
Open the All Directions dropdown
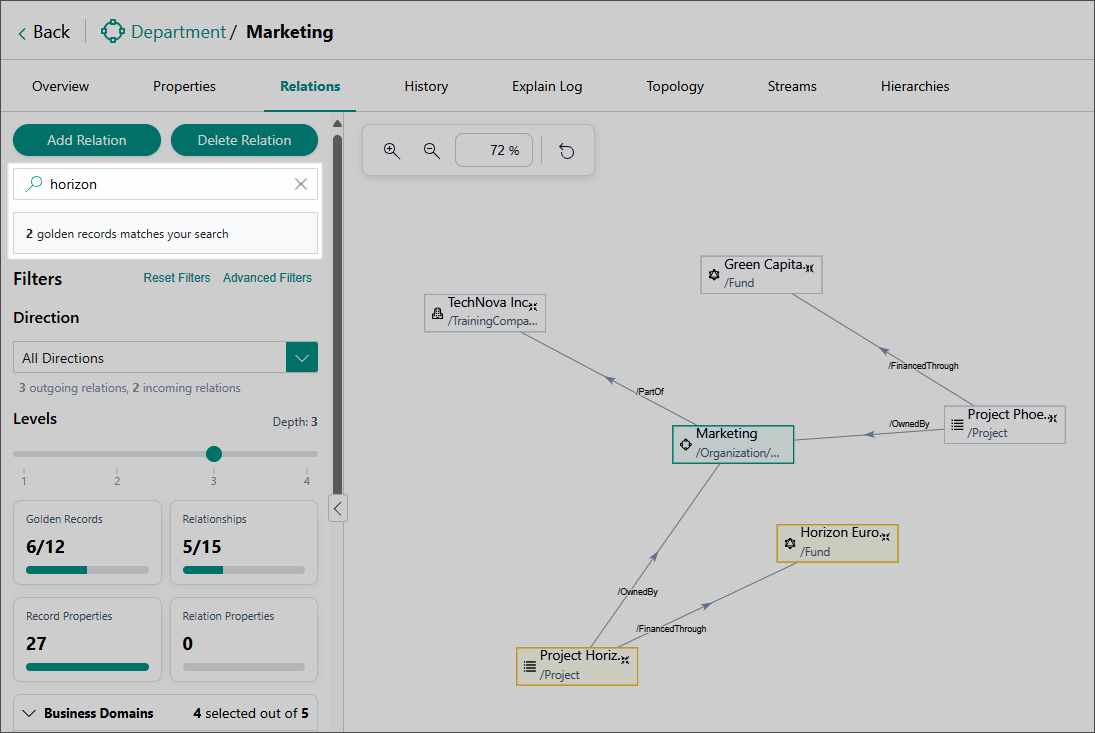pos(302,358)
